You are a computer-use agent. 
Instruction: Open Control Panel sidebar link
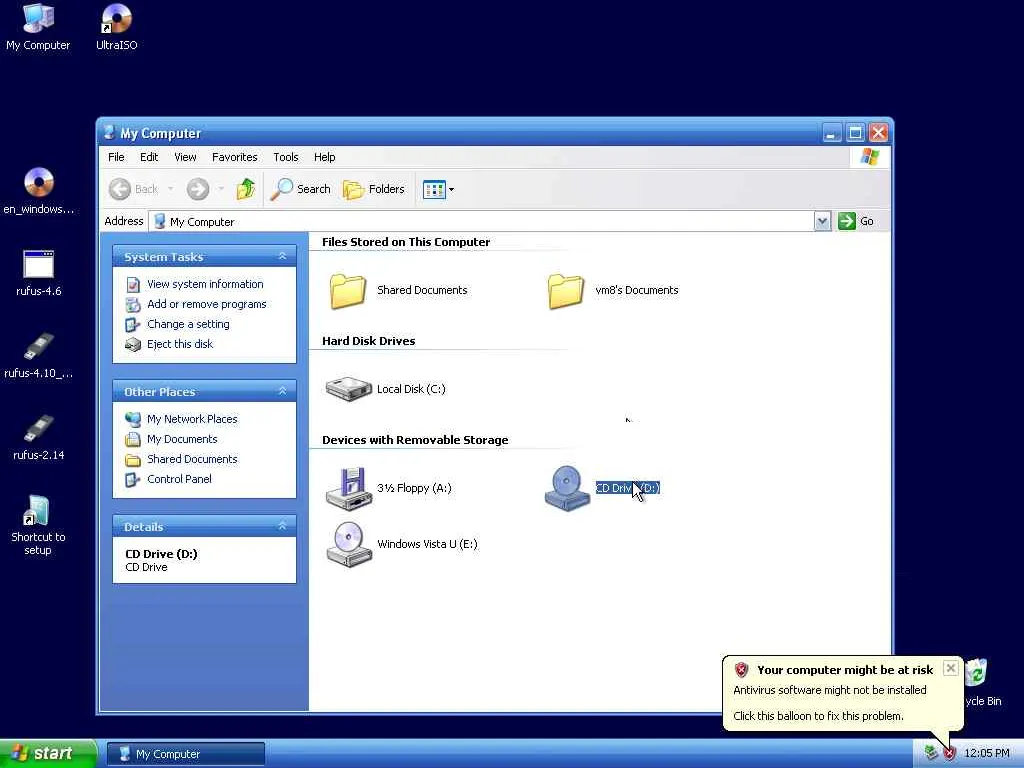click(179, 479)
